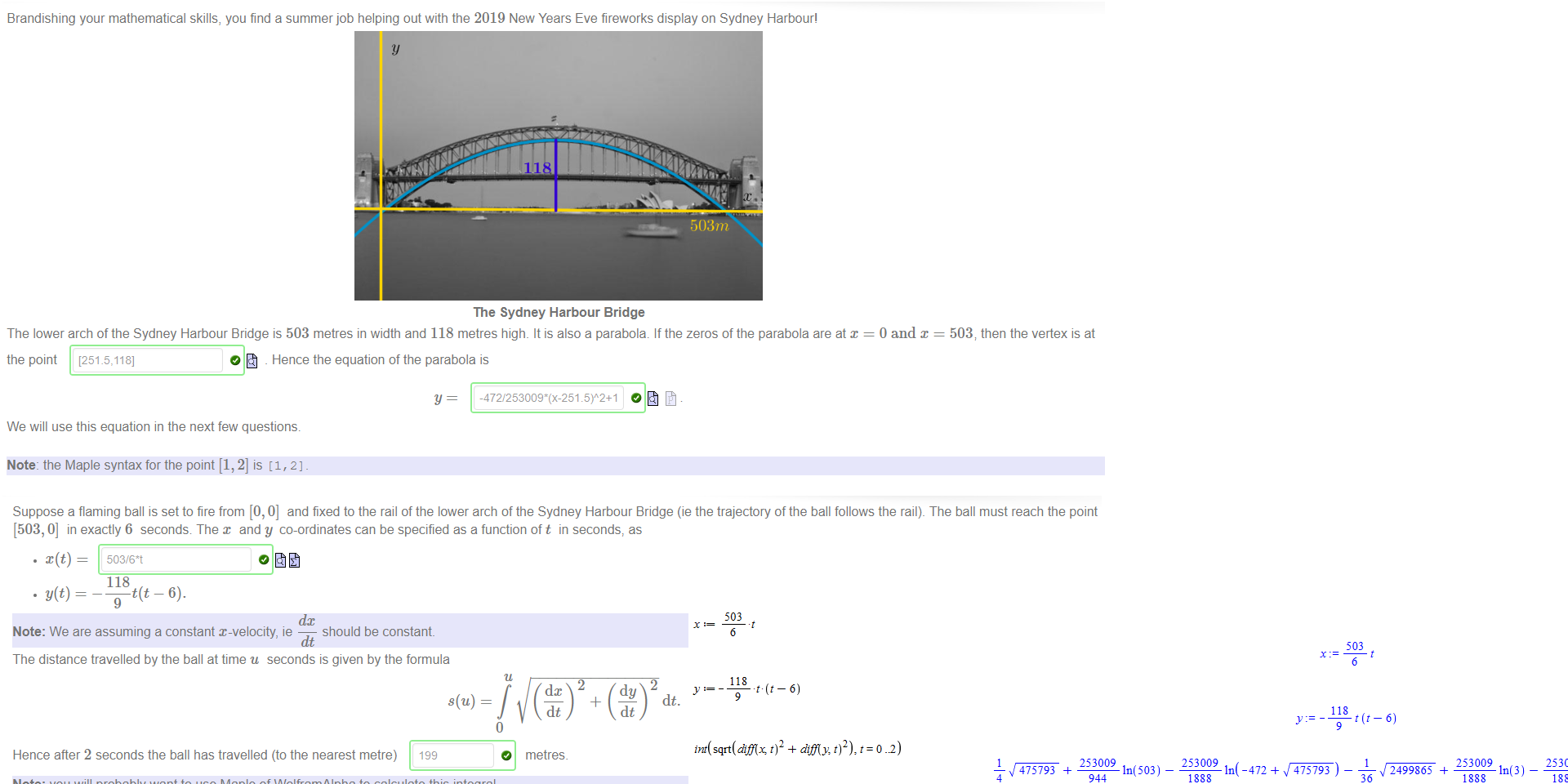Click green check mark in parabola equation field

[636, 399]
